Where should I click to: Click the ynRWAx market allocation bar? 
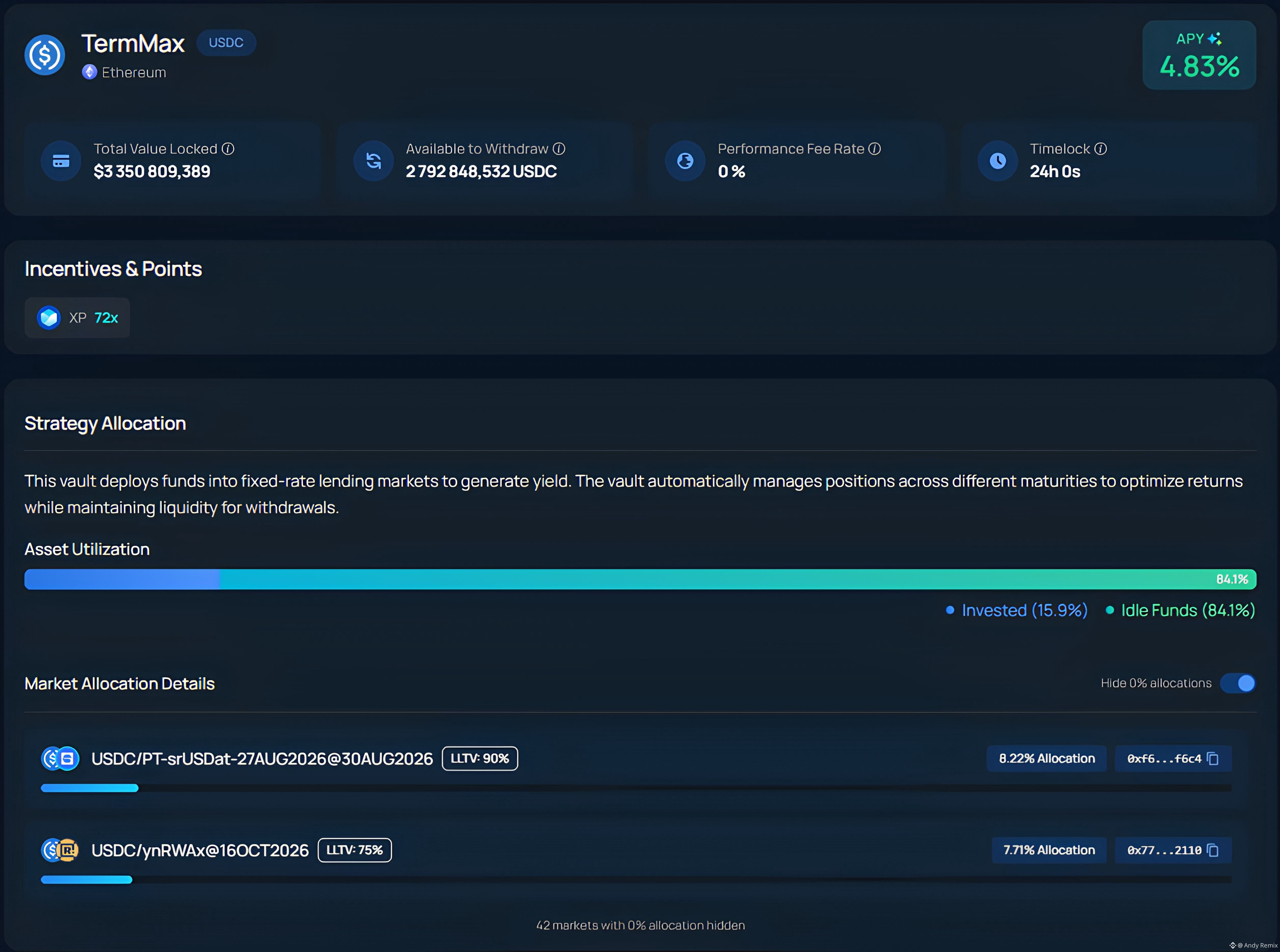(636, 880)
